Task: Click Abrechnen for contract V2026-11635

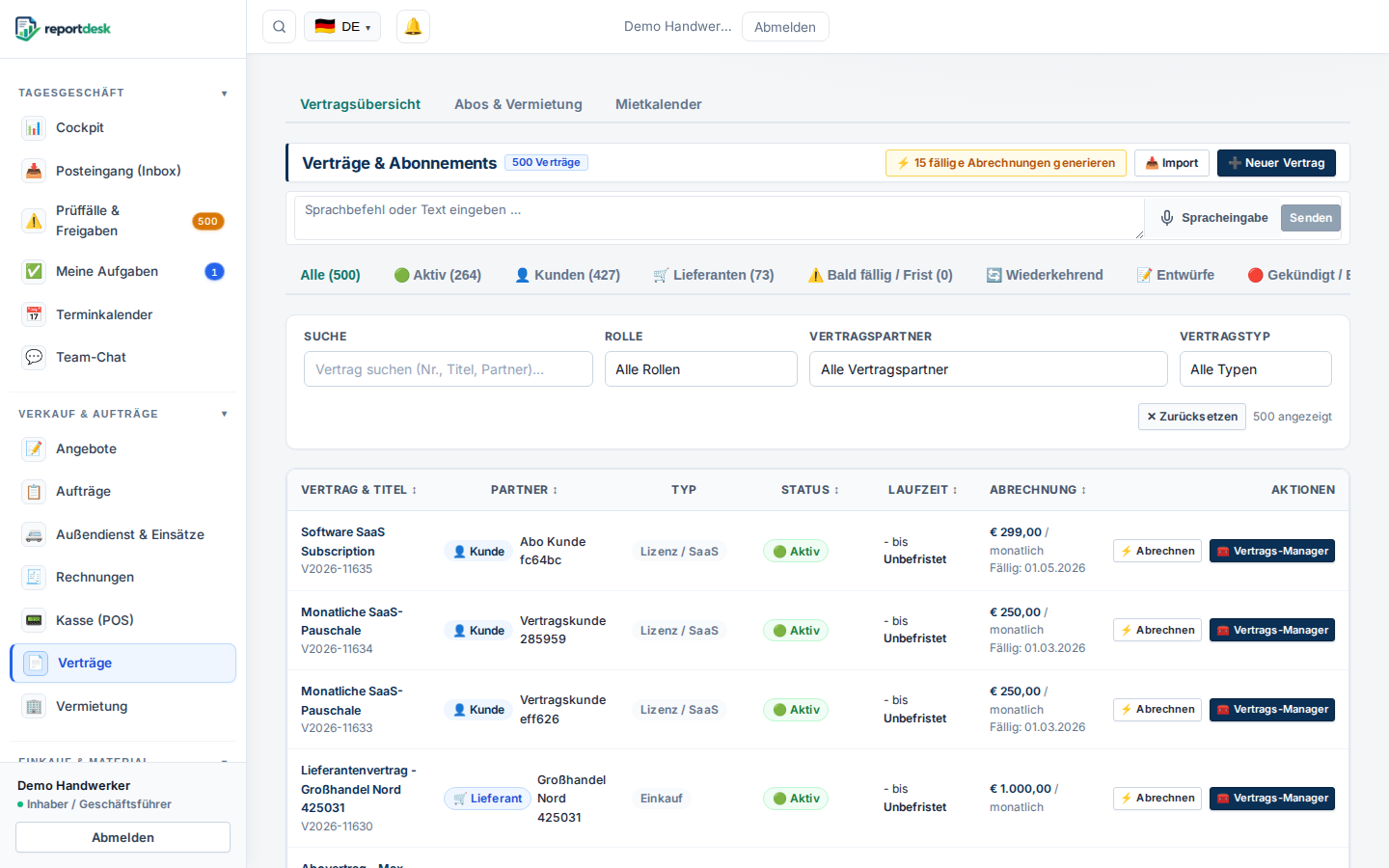Action: (1157, 551)
